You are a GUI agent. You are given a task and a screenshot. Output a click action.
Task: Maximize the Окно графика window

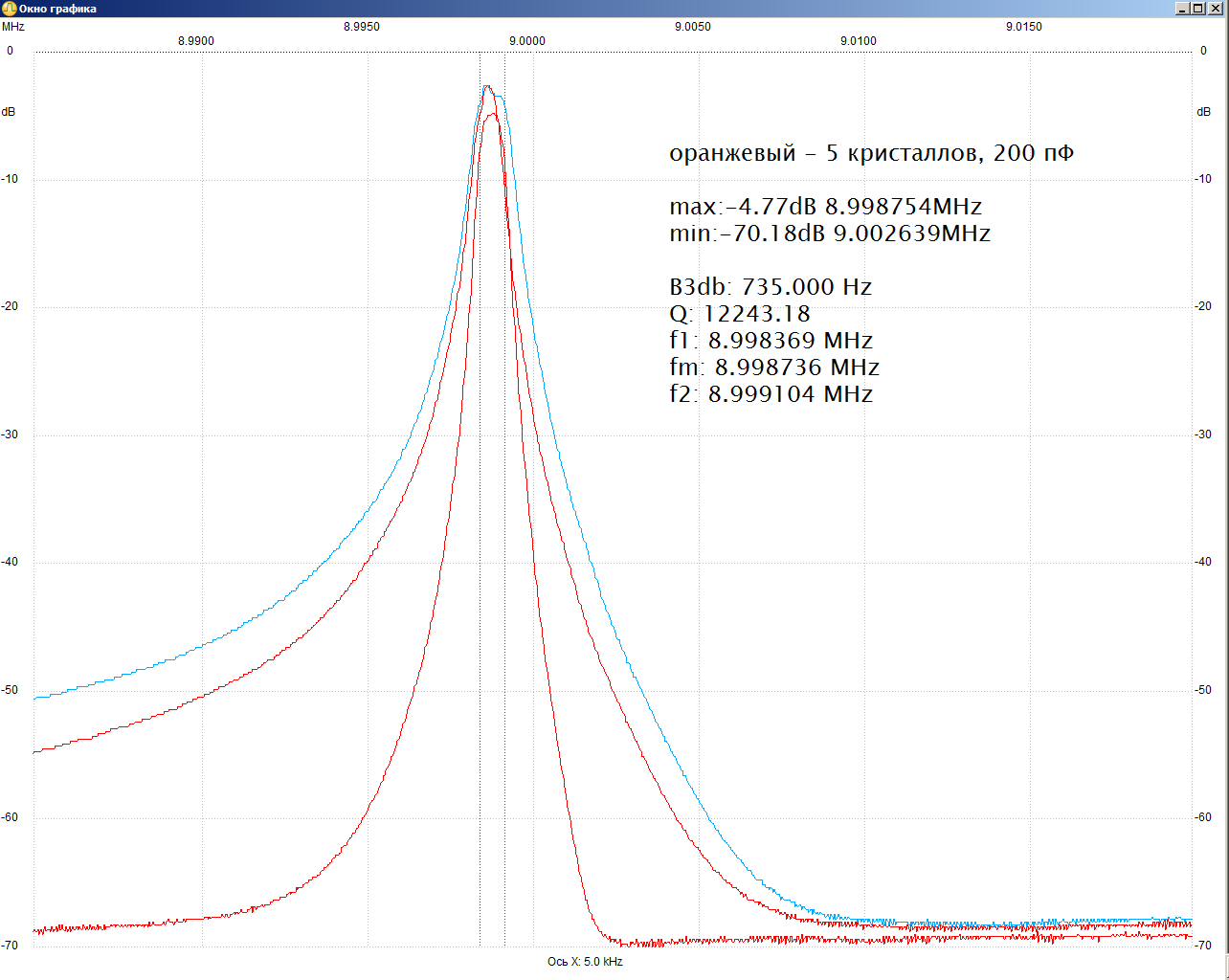1199,9
